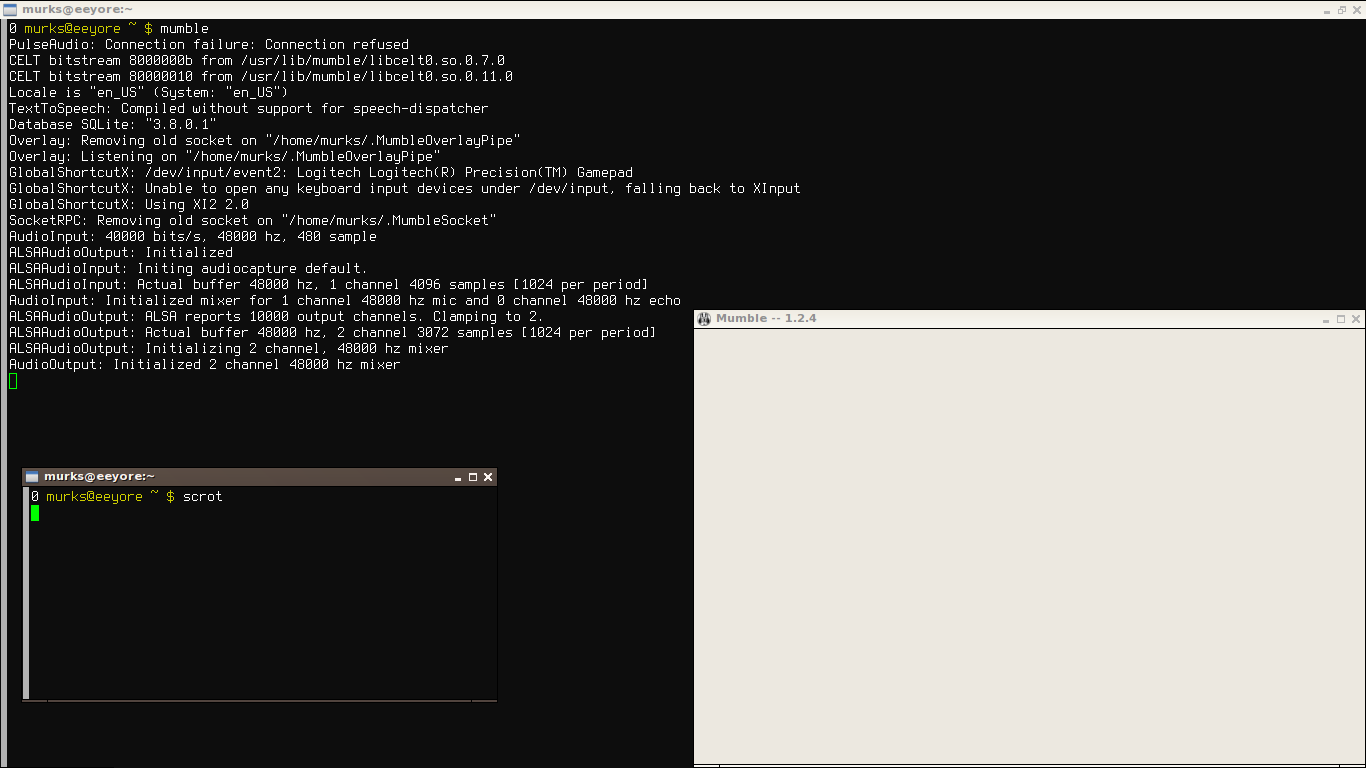Click the scrot terminal's title bar text
Image resolution: width=1366 pixels, height=768 pixels.
point(99,477)
